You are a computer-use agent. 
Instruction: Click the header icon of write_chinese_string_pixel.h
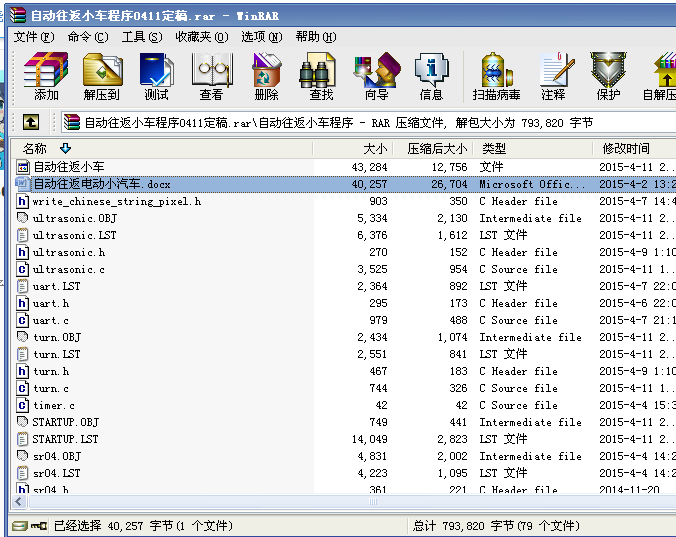(x=23, y=201)
